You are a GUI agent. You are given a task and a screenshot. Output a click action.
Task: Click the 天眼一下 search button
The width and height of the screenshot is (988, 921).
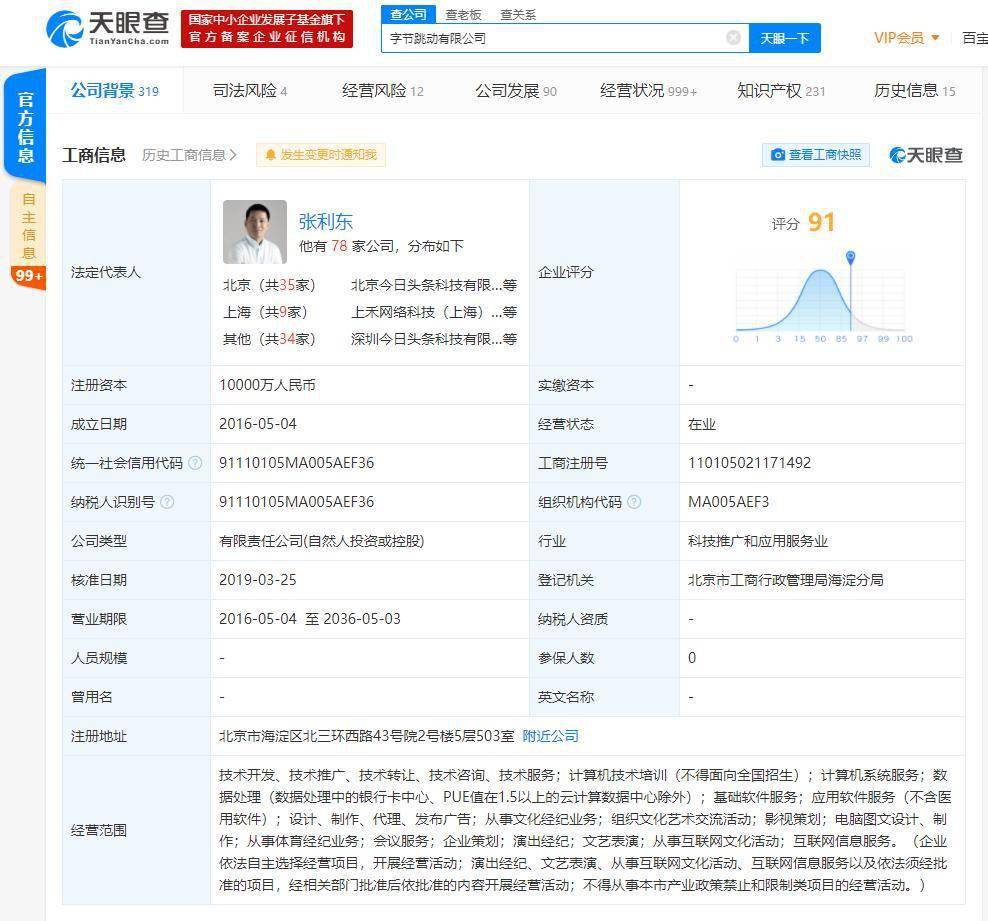(784, 38)
